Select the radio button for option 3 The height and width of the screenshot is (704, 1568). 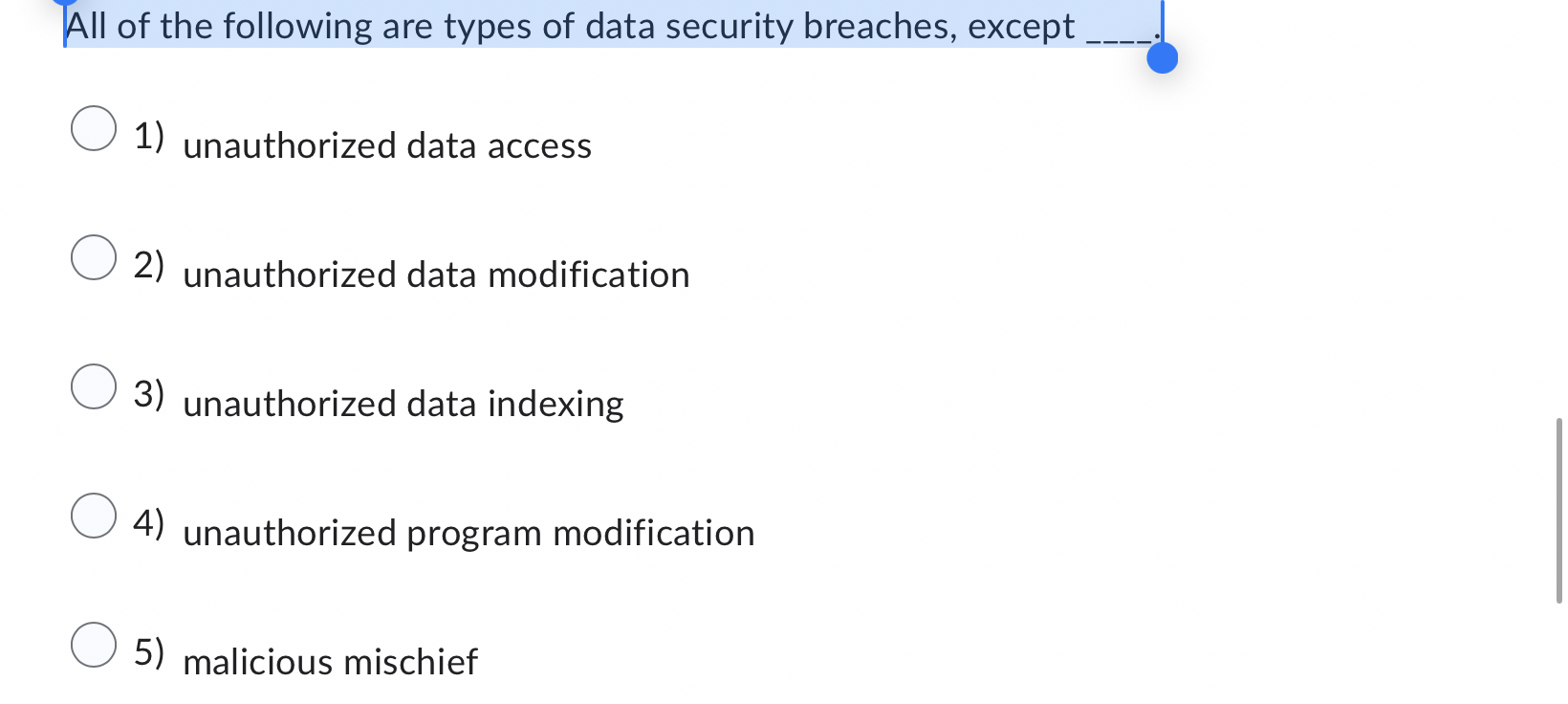point(94,388)
